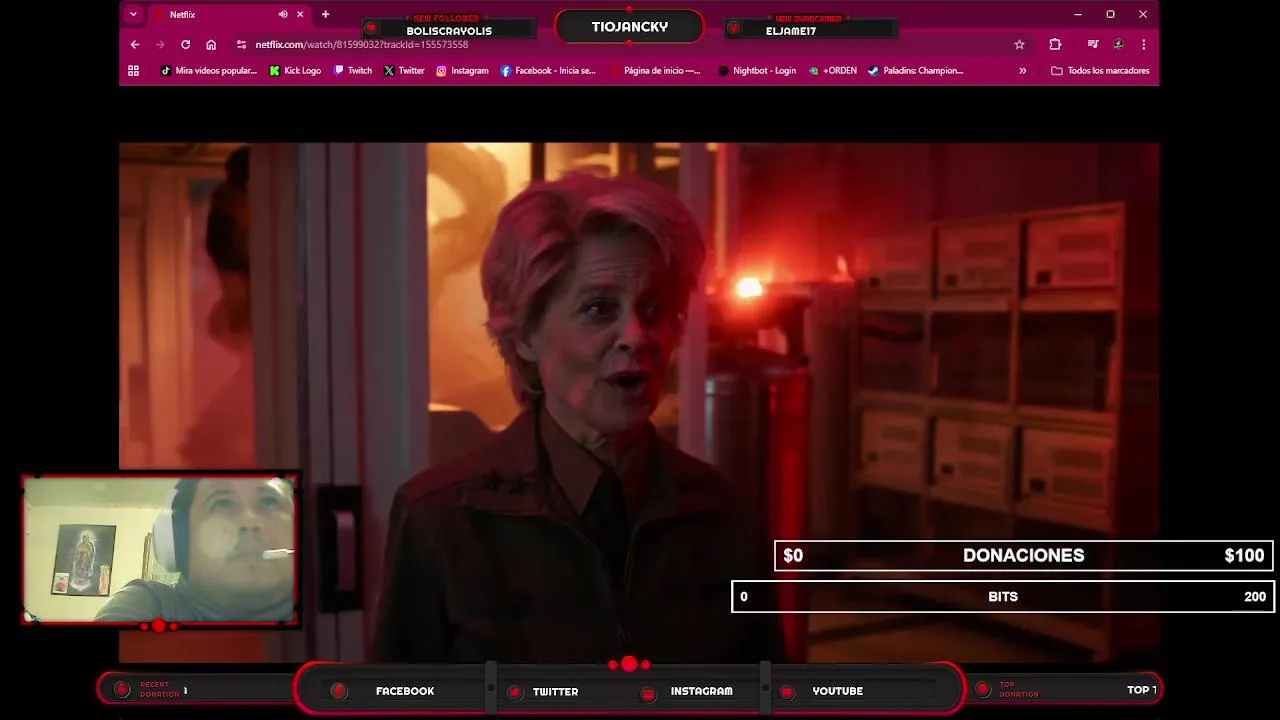The image size is (1280, 720).
Task: Minimize the browser window
Action: (x=1077, y=15)
